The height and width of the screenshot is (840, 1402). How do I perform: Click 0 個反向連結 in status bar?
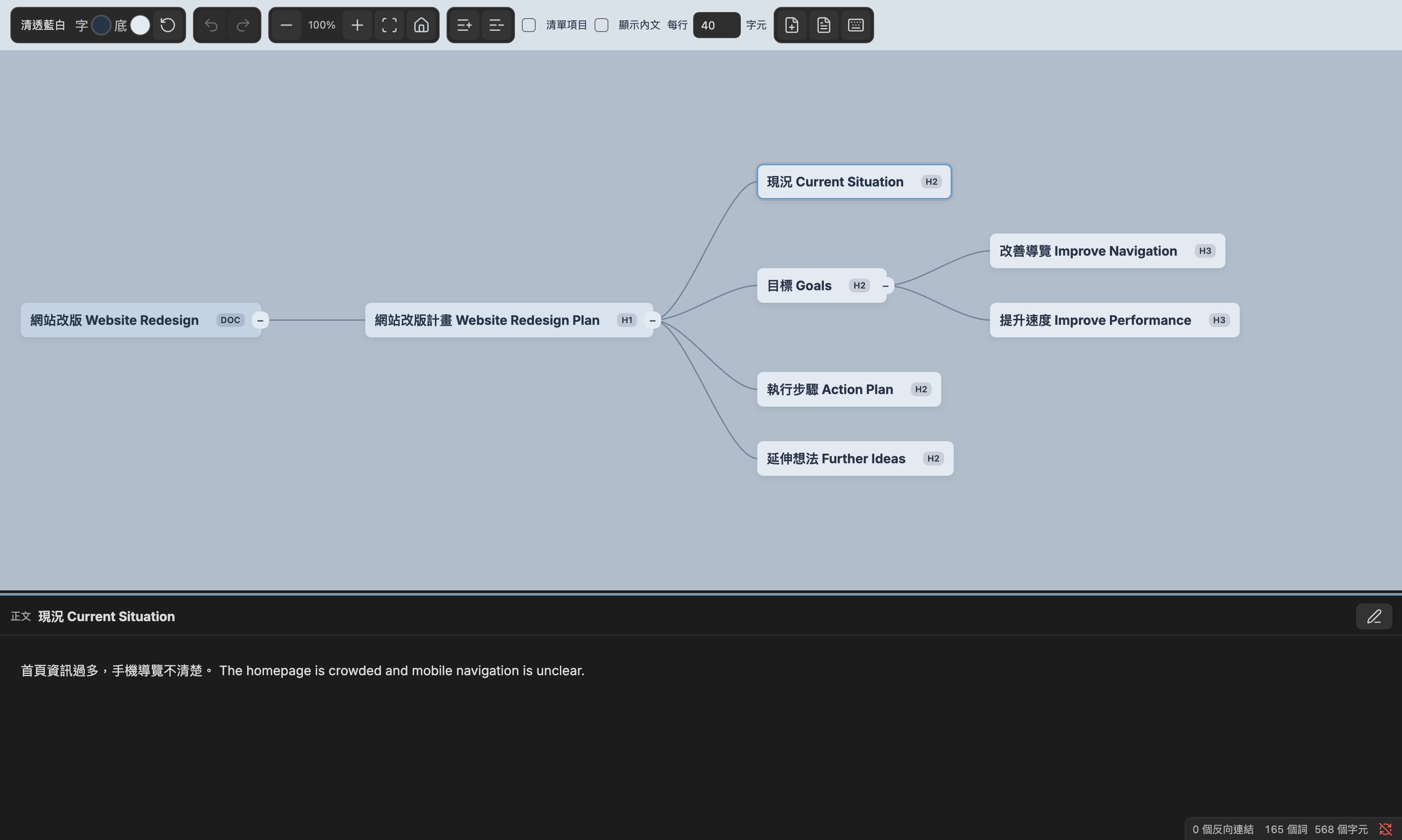[1222, 829]
